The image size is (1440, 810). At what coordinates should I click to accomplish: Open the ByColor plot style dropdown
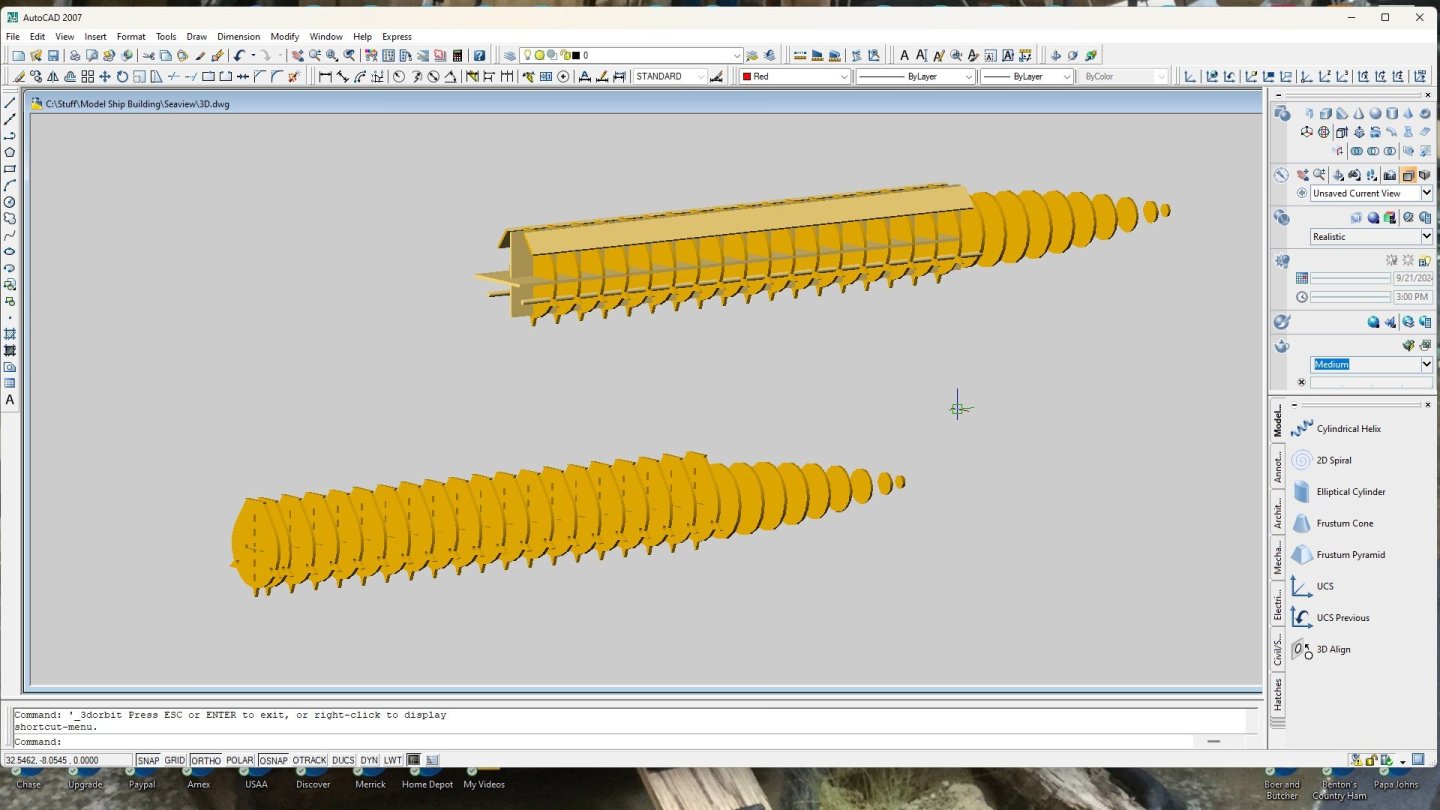click(x=1122, y=76)
